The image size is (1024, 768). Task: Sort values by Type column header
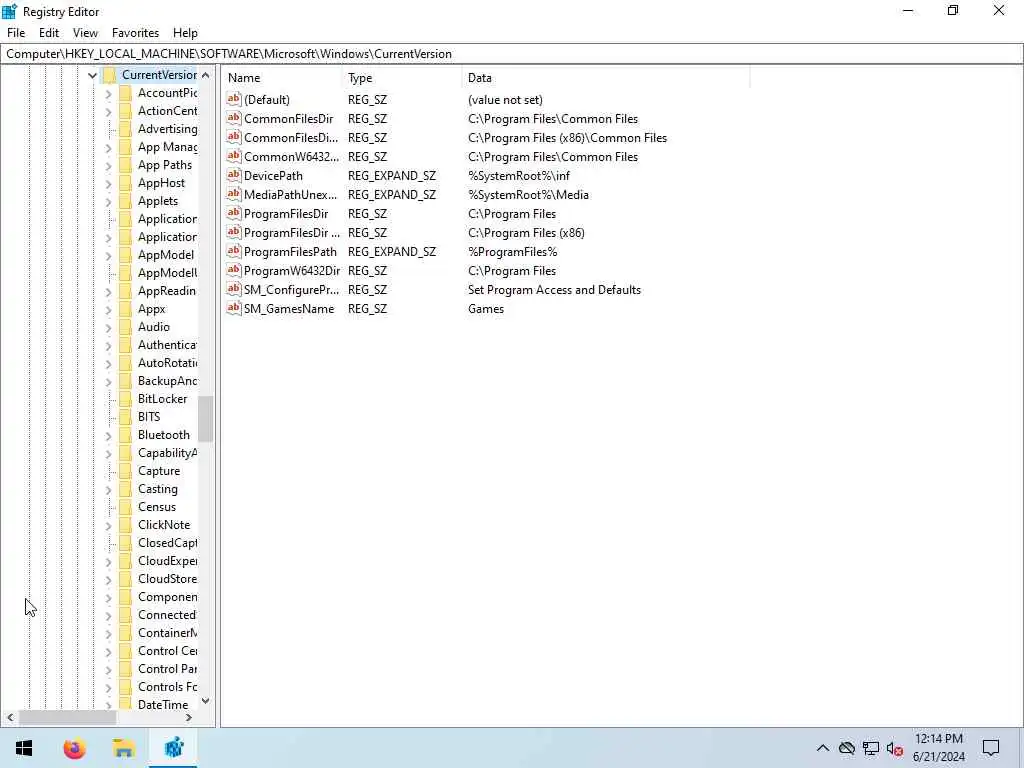[x=402, y=78]
